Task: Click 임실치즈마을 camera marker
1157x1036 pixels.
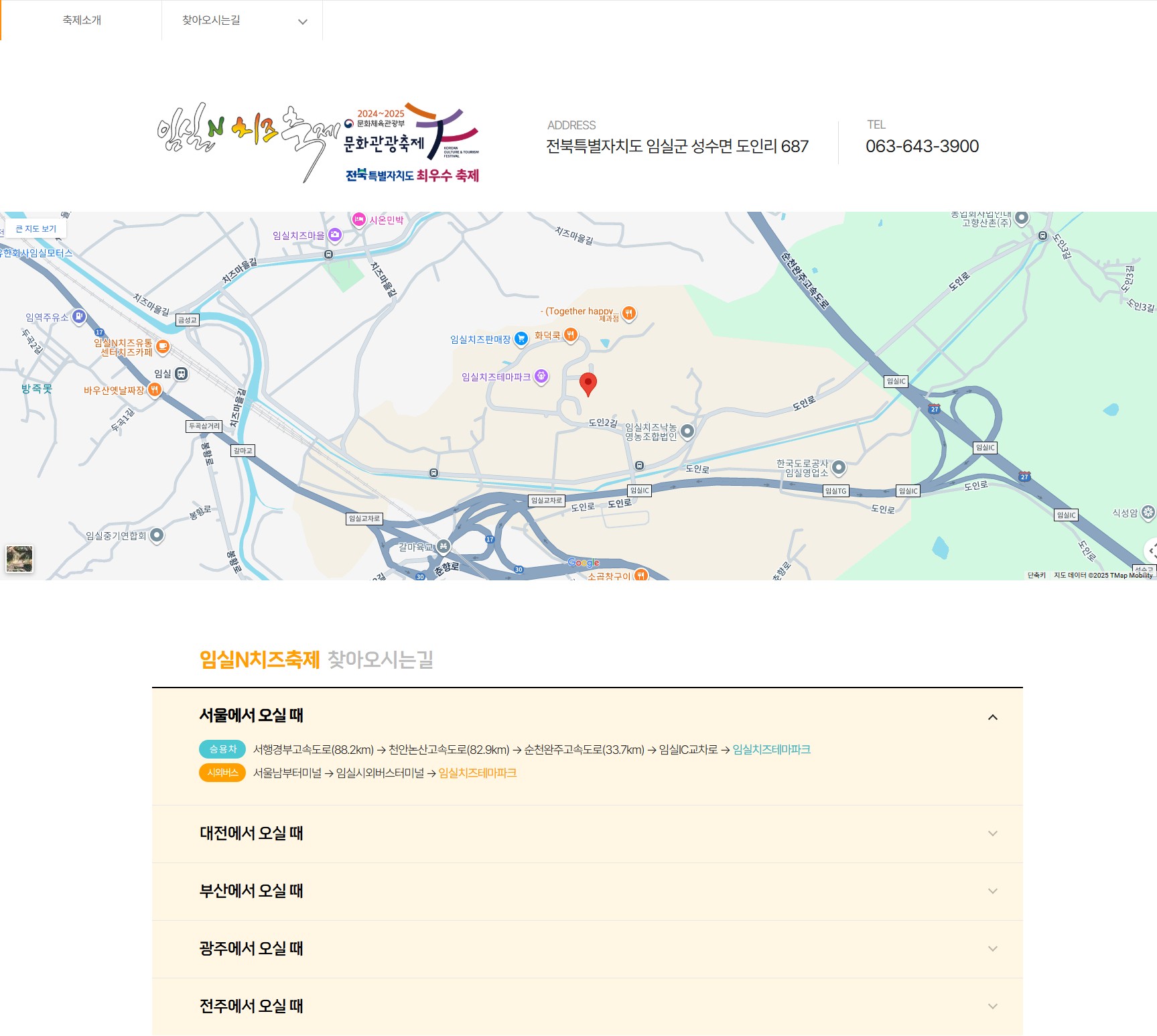Action: tap(334, 235)
